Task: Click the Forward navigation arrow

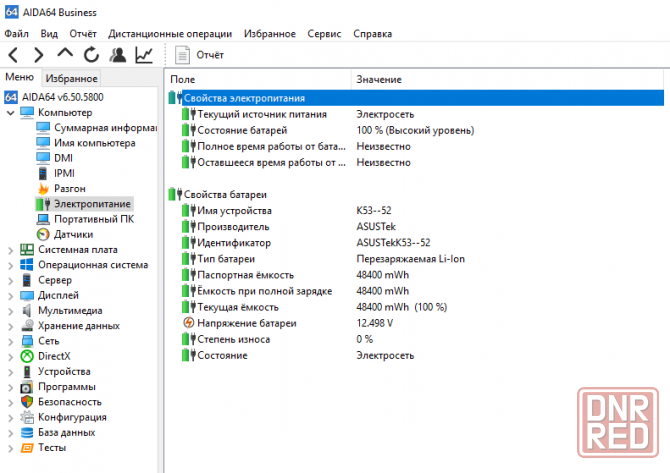Action: 39,55
